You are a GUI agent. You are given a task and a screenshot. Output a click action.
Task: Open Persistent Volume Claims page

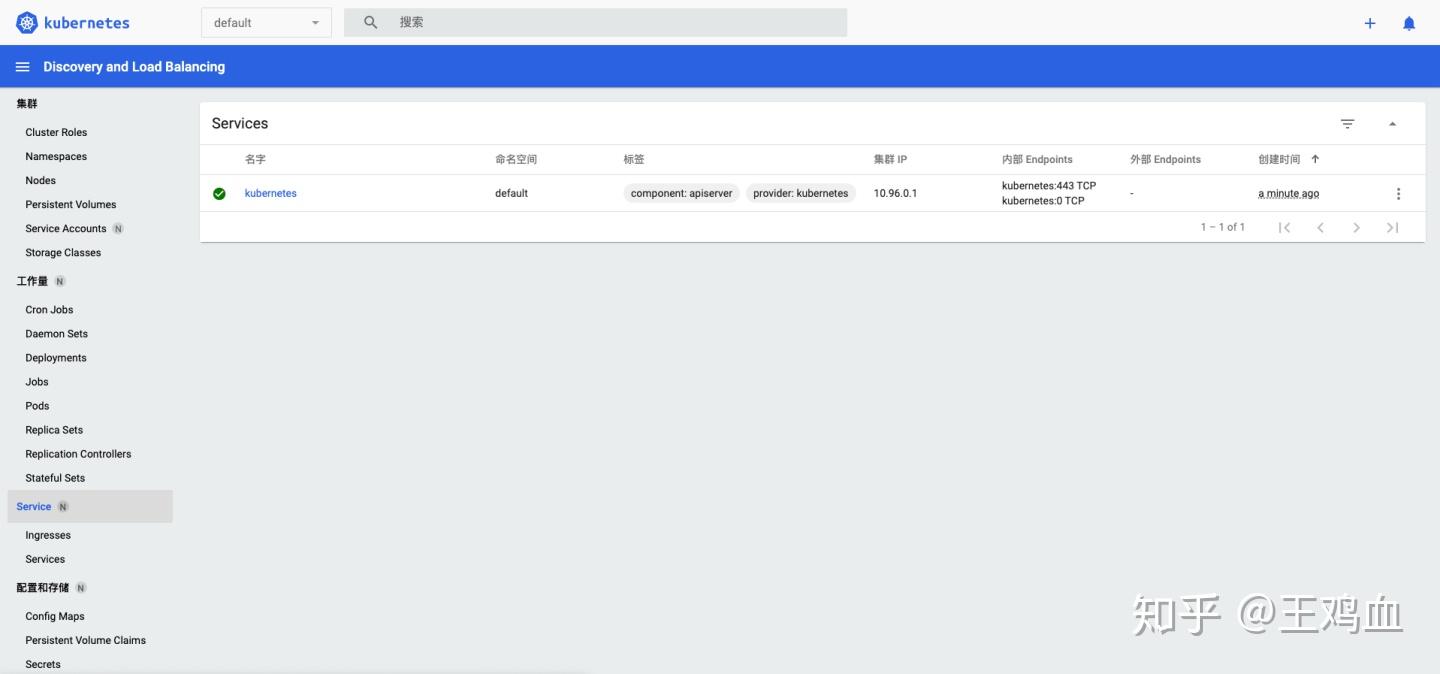click(x=85, y=640)
